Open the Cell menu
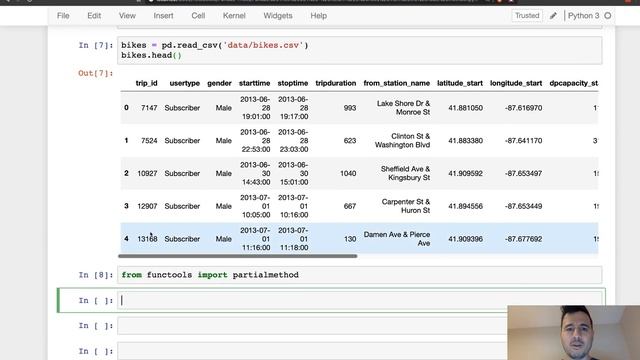Viewport: 640px width, 360px height. [198, 16]
